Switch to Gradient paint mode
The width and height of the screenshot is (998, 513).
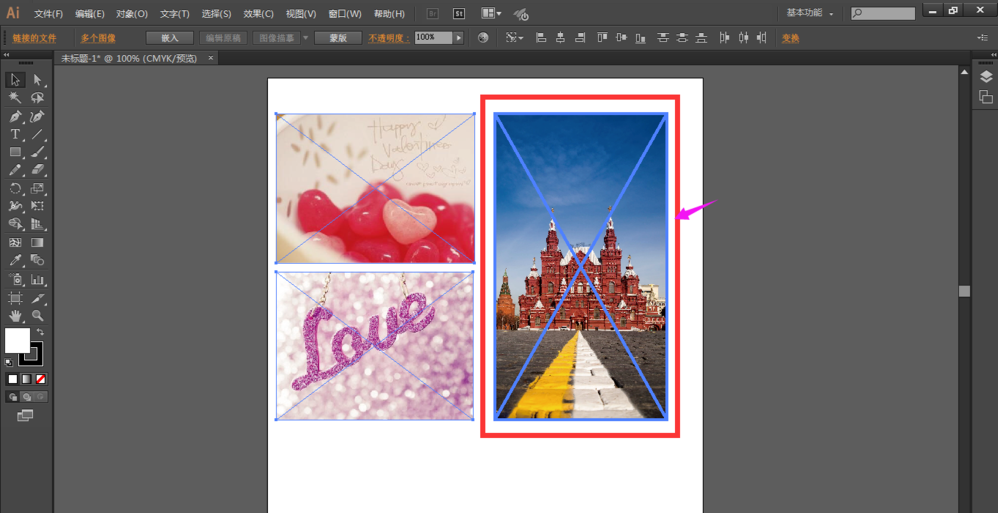coord(27,380)
